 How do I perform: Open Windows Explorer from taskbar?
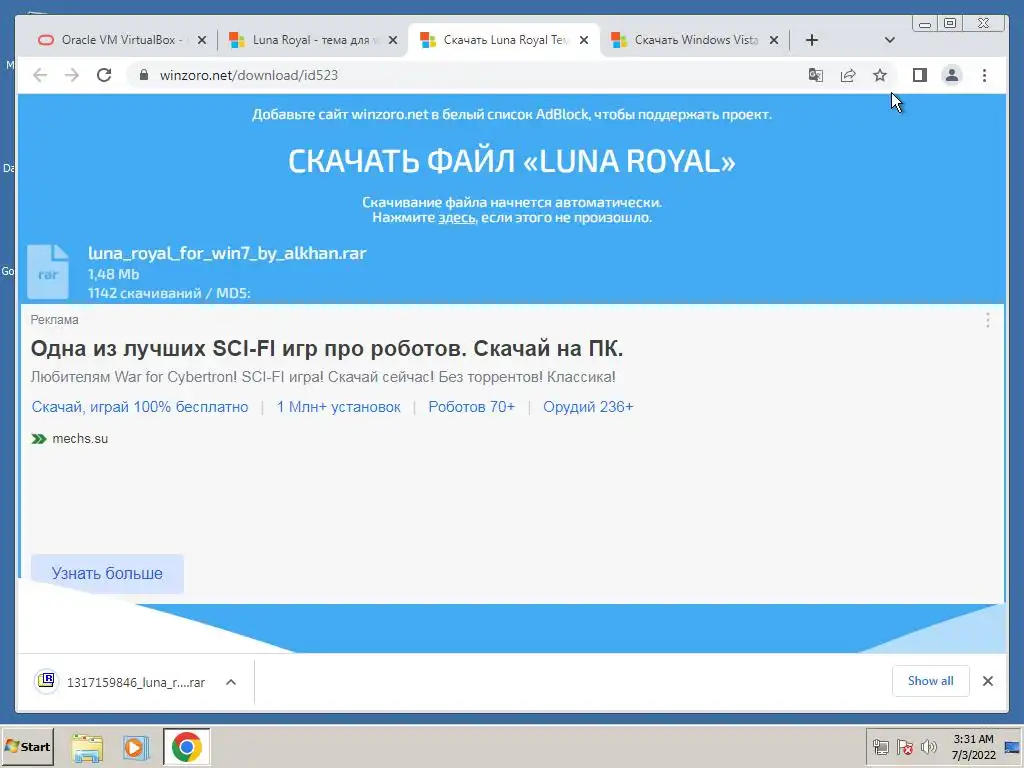(x=87, y=748)
